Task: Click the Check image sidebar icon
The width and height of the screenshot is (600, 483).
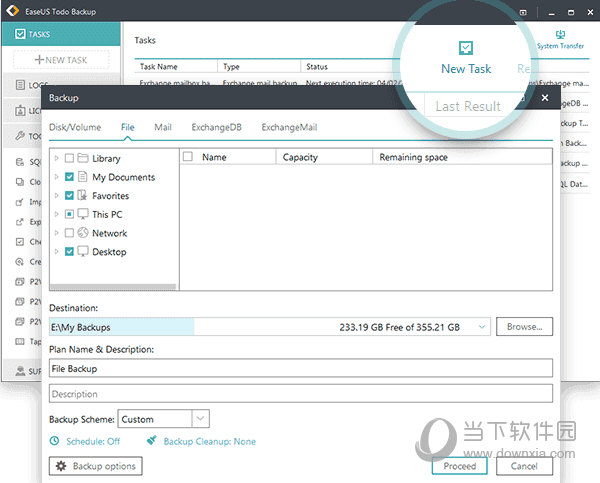Action: click(x=20, y=242)
